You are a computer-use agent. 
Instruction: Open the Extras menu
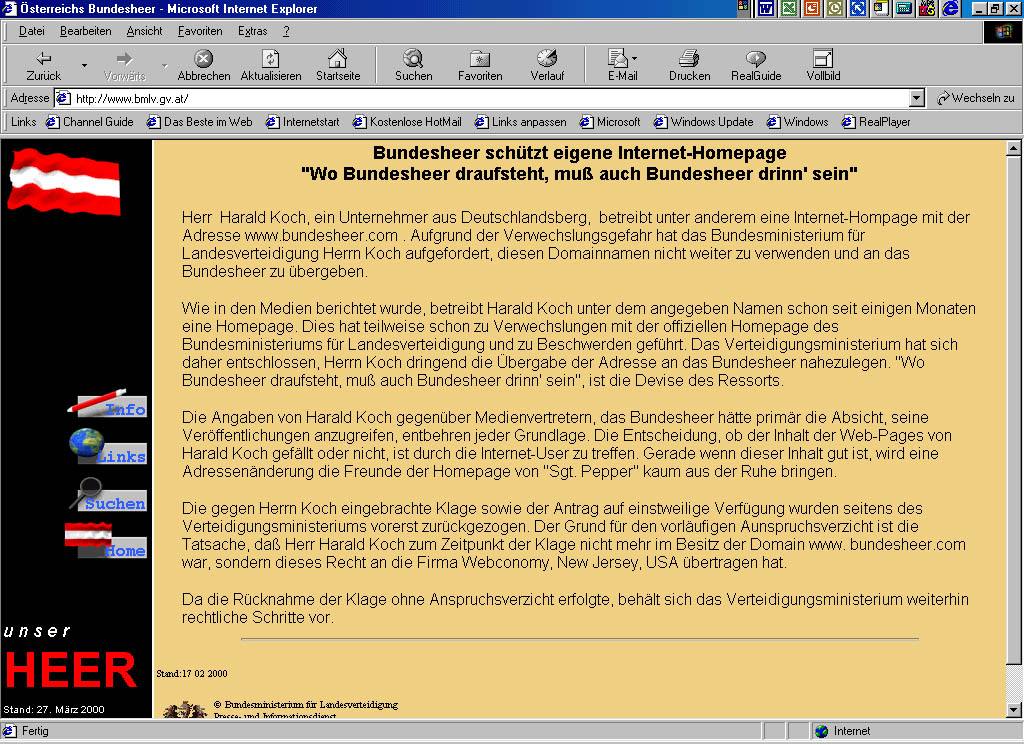point(252,31)
